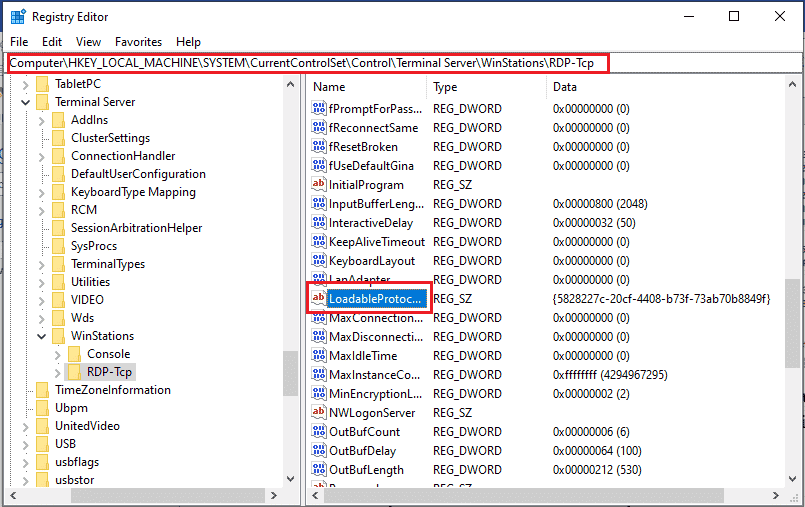This screenshot has width=805, height=507.
Task: Select the usbflags key
Action: tap(77, 461)
